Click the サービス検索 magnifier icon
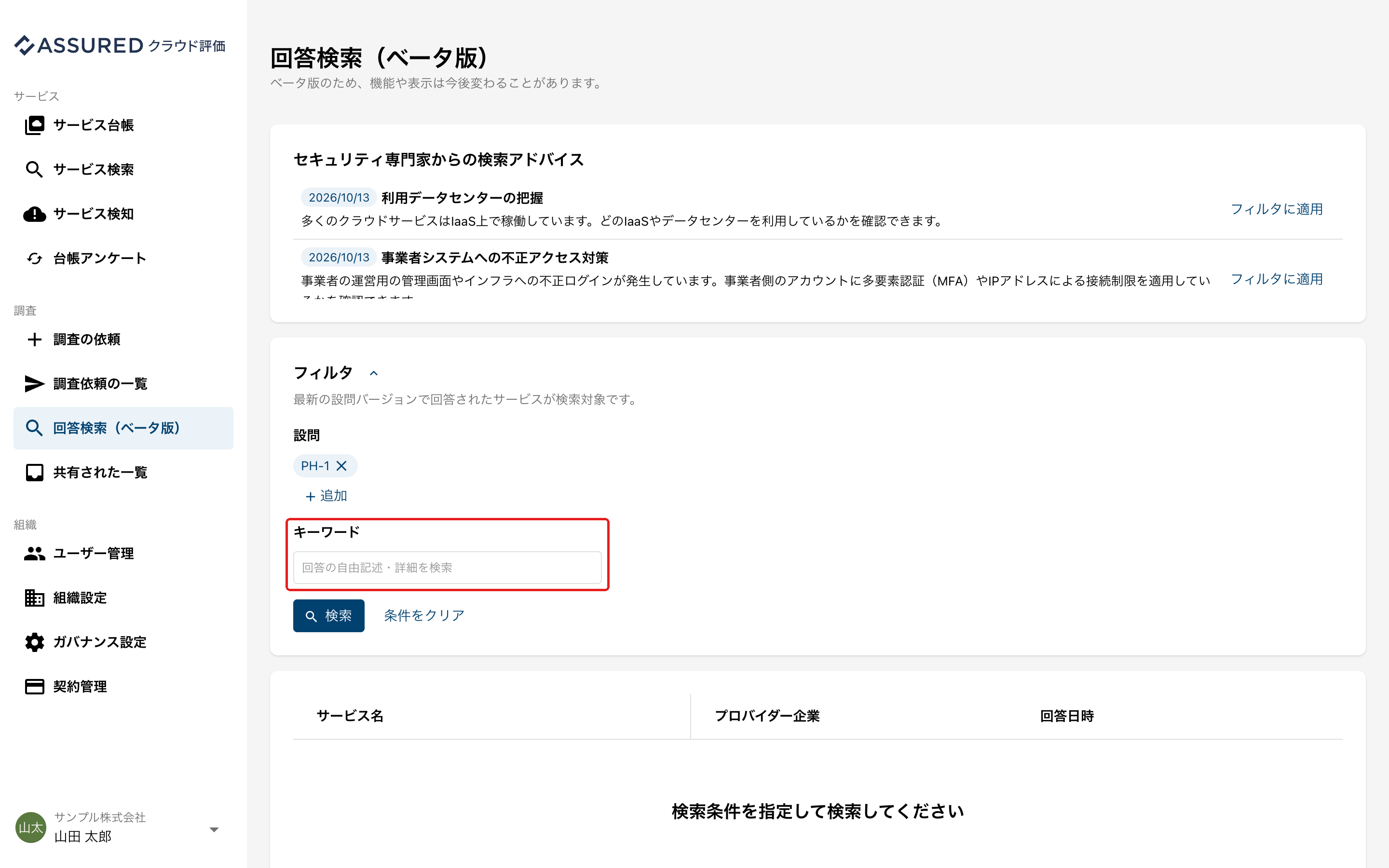 [34, 169]
